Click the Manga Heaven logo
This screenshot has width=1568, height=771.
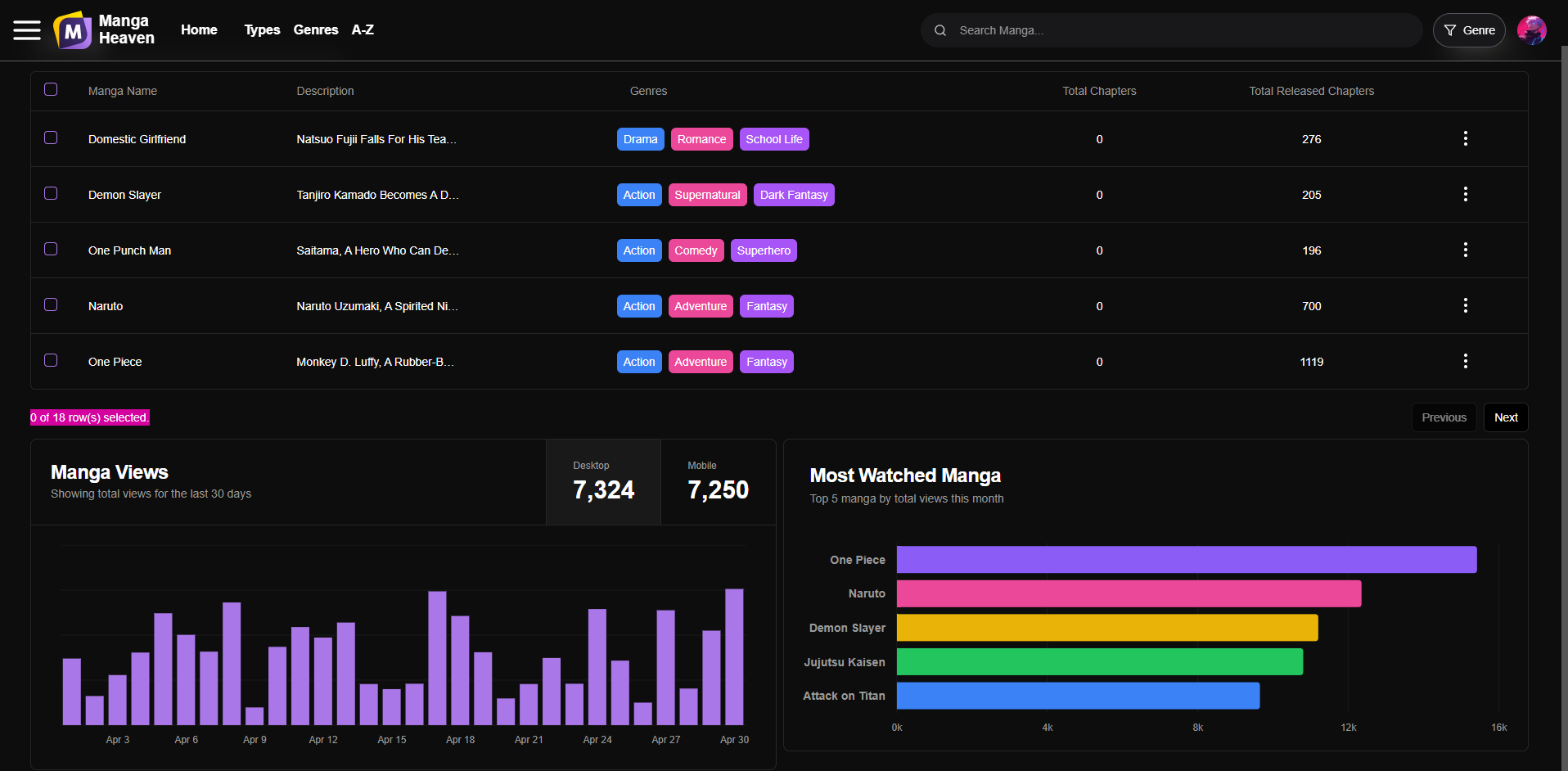click(104, 30)
